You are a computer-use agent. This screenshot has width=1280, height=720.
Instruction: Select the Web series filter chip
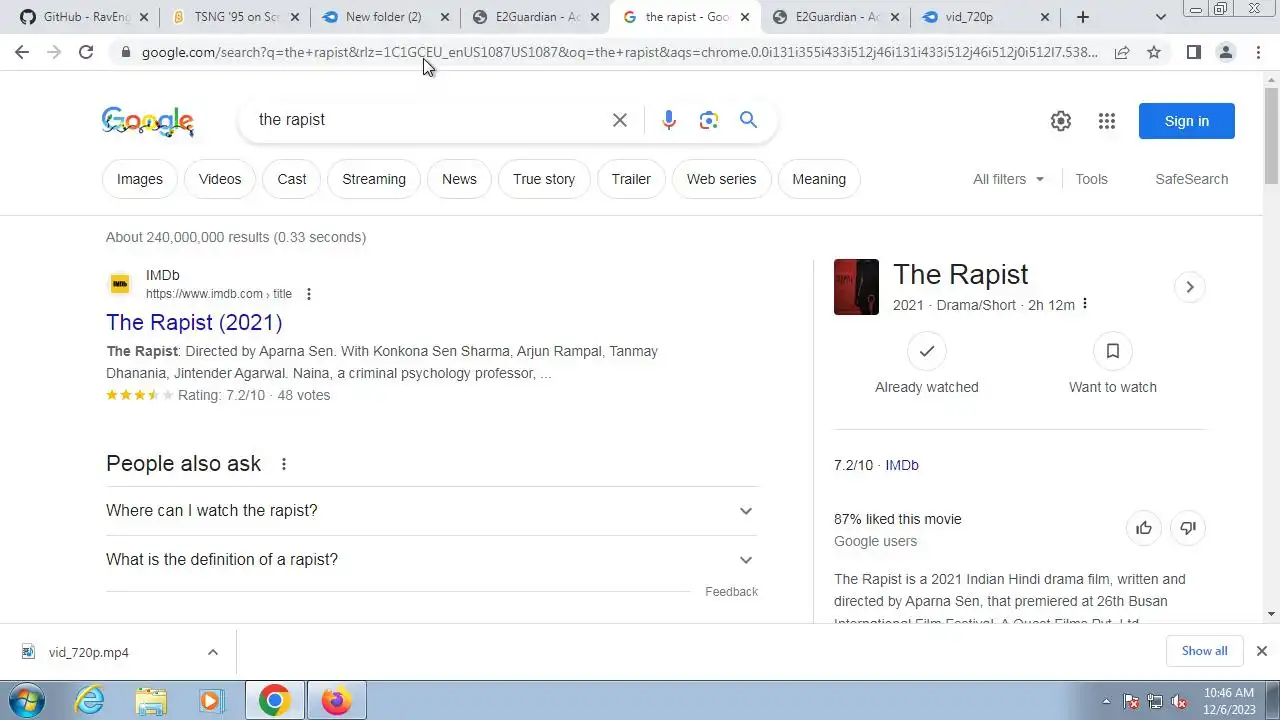point(721,179)
